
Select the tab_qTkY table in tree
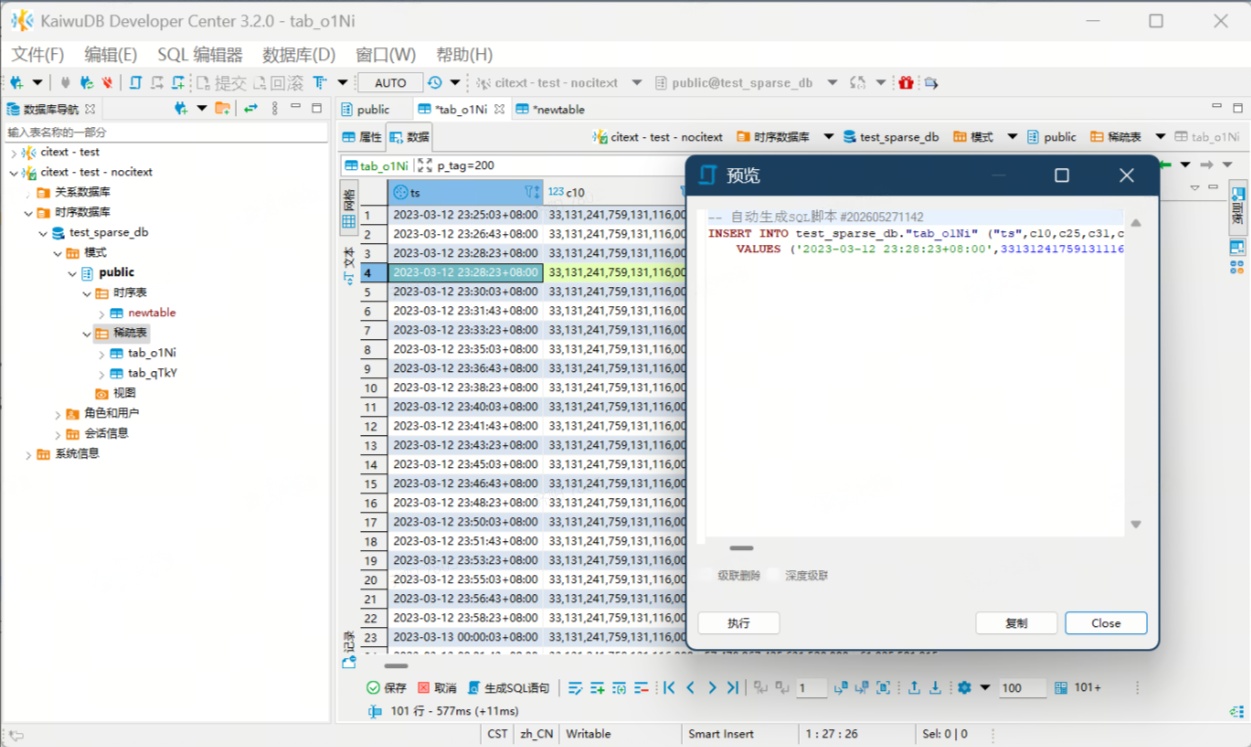(152, 373)
